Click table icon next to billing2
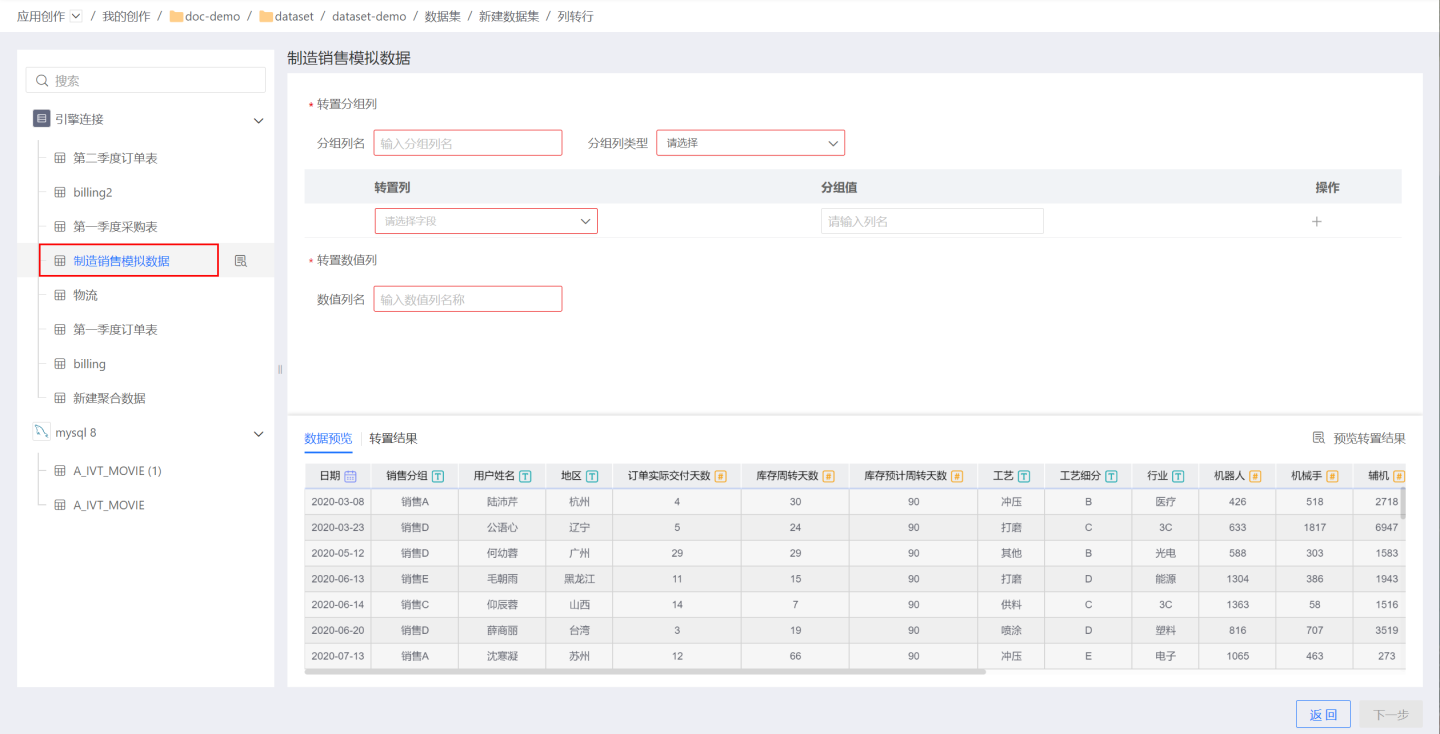This screenshot has width=1440, height=734. 60,192
